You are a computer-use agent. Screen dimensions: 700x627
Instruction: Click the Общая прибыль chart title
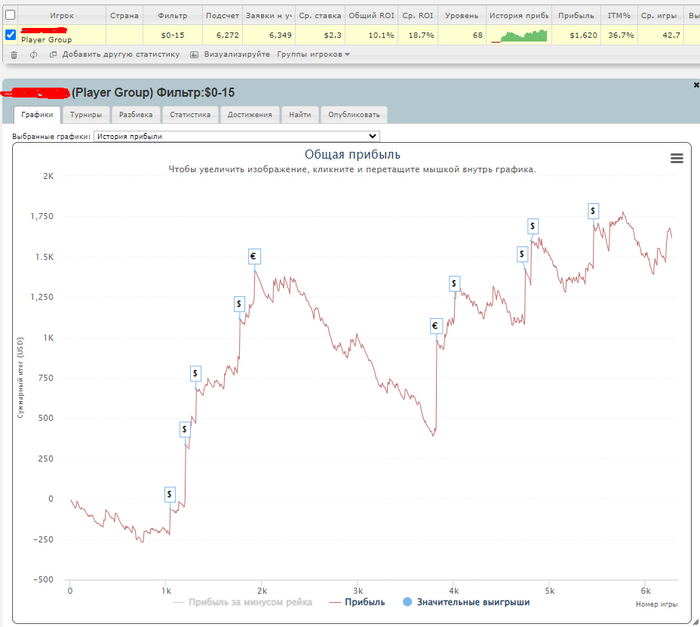pos(352,155)
